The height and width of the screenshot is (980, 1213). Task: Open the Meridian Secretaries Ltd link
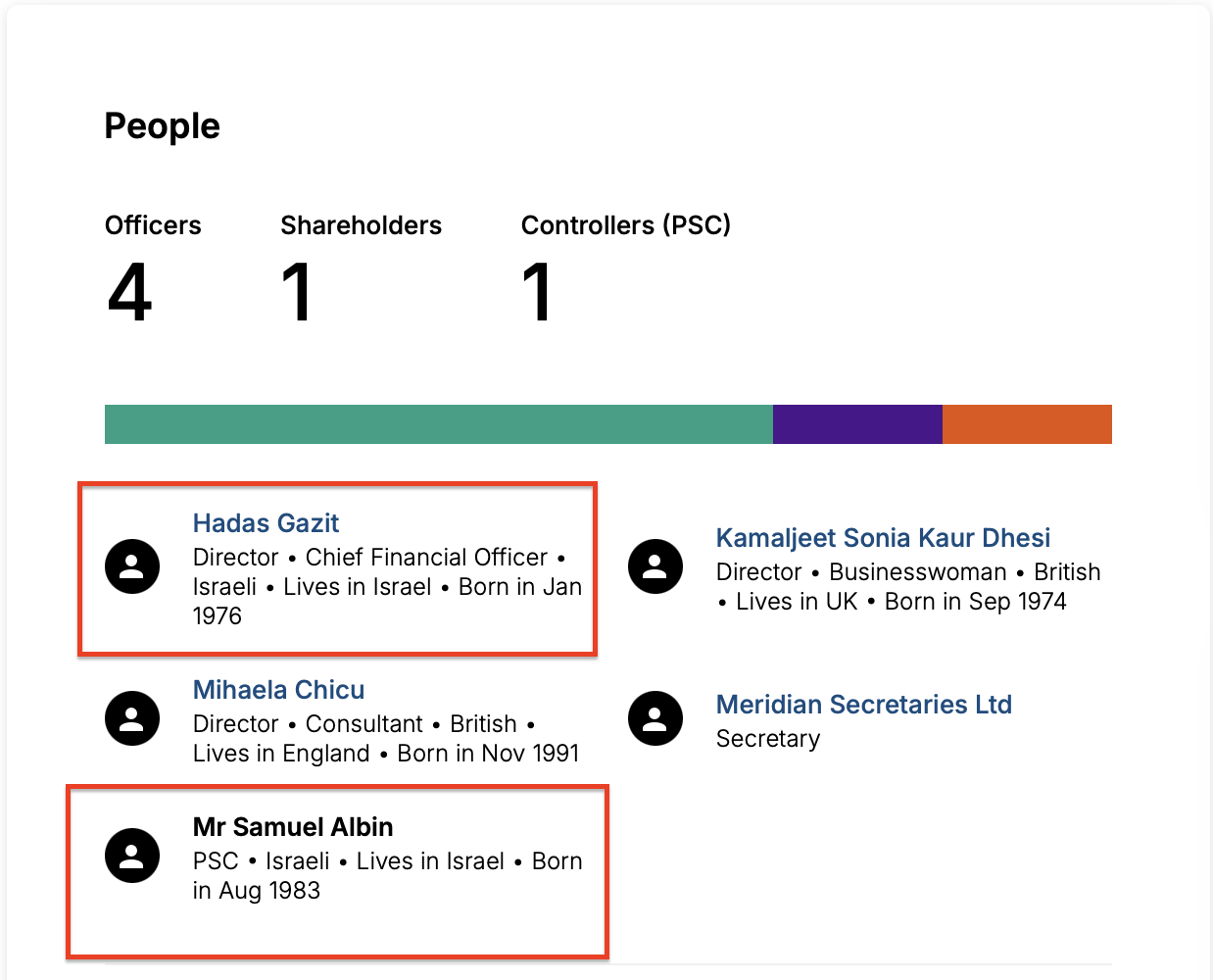point(863,705)
